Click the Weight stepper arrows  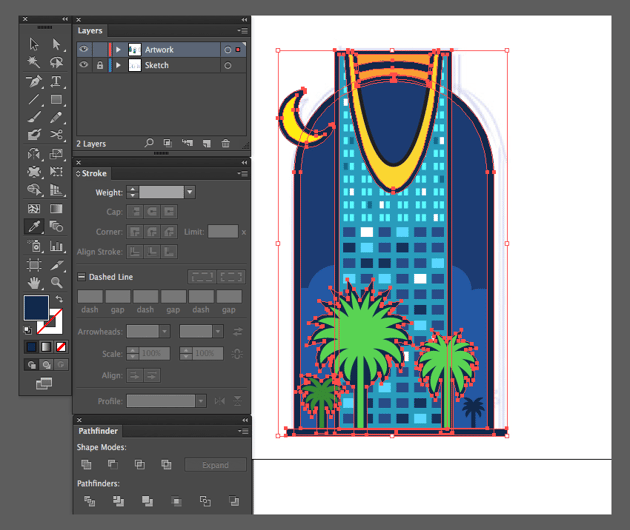132,192
